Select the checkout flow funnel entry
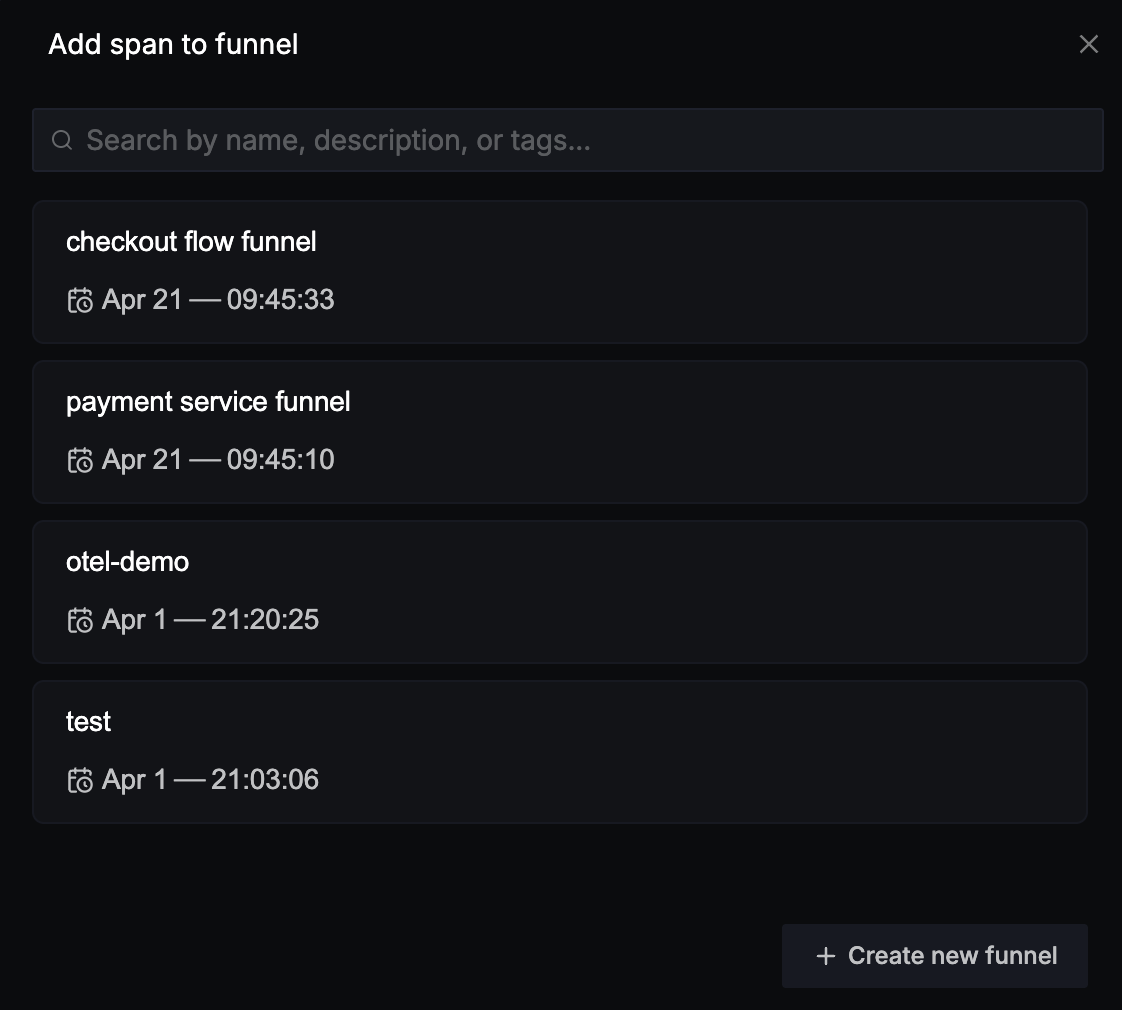The image size is (1122, 1010). (x=560, y=272)
